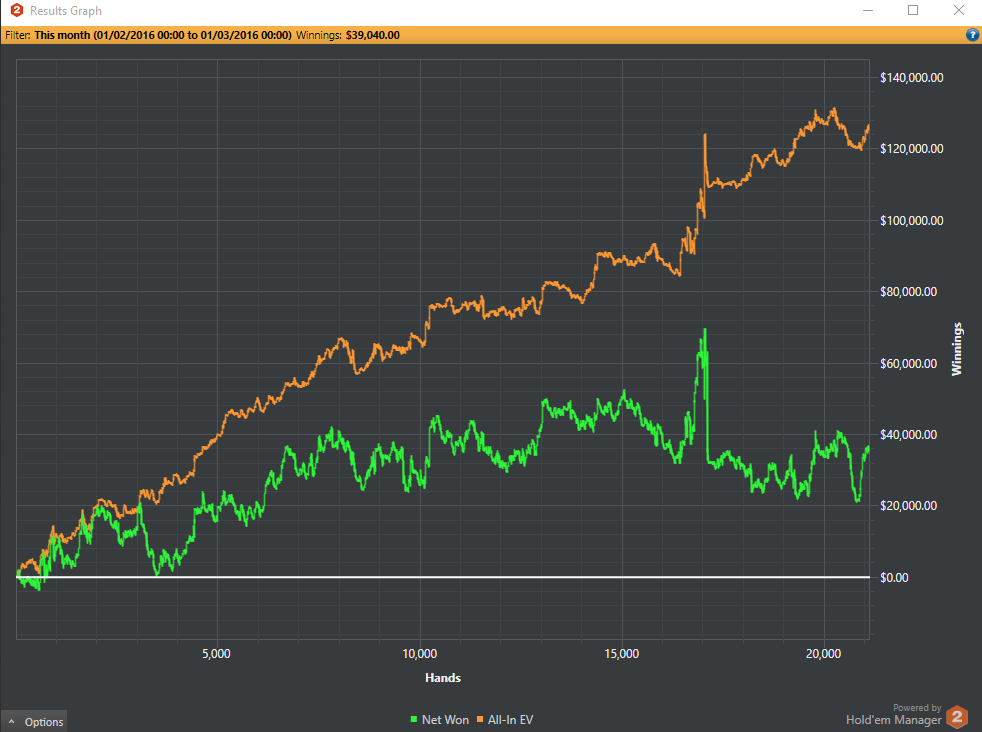The width and height of the screenshot is (982, 732).
Task: Click the $60,000.00 axis label
Action: click(908, 364)
